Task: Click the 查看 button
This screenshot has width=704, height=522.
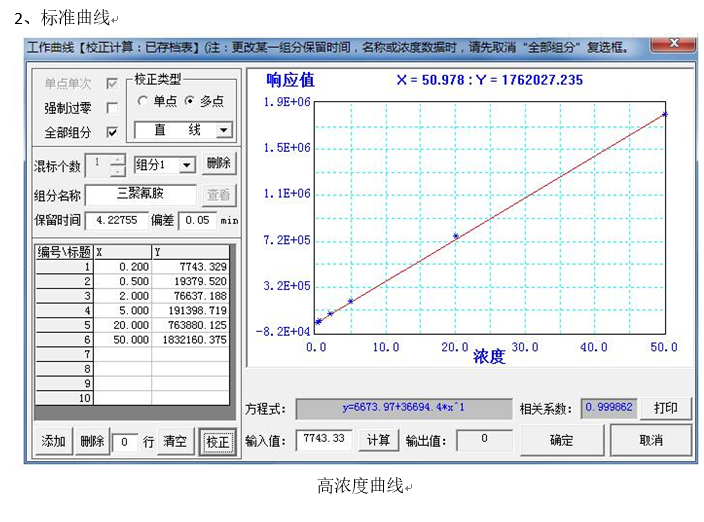Action: [x=219, y=195]
